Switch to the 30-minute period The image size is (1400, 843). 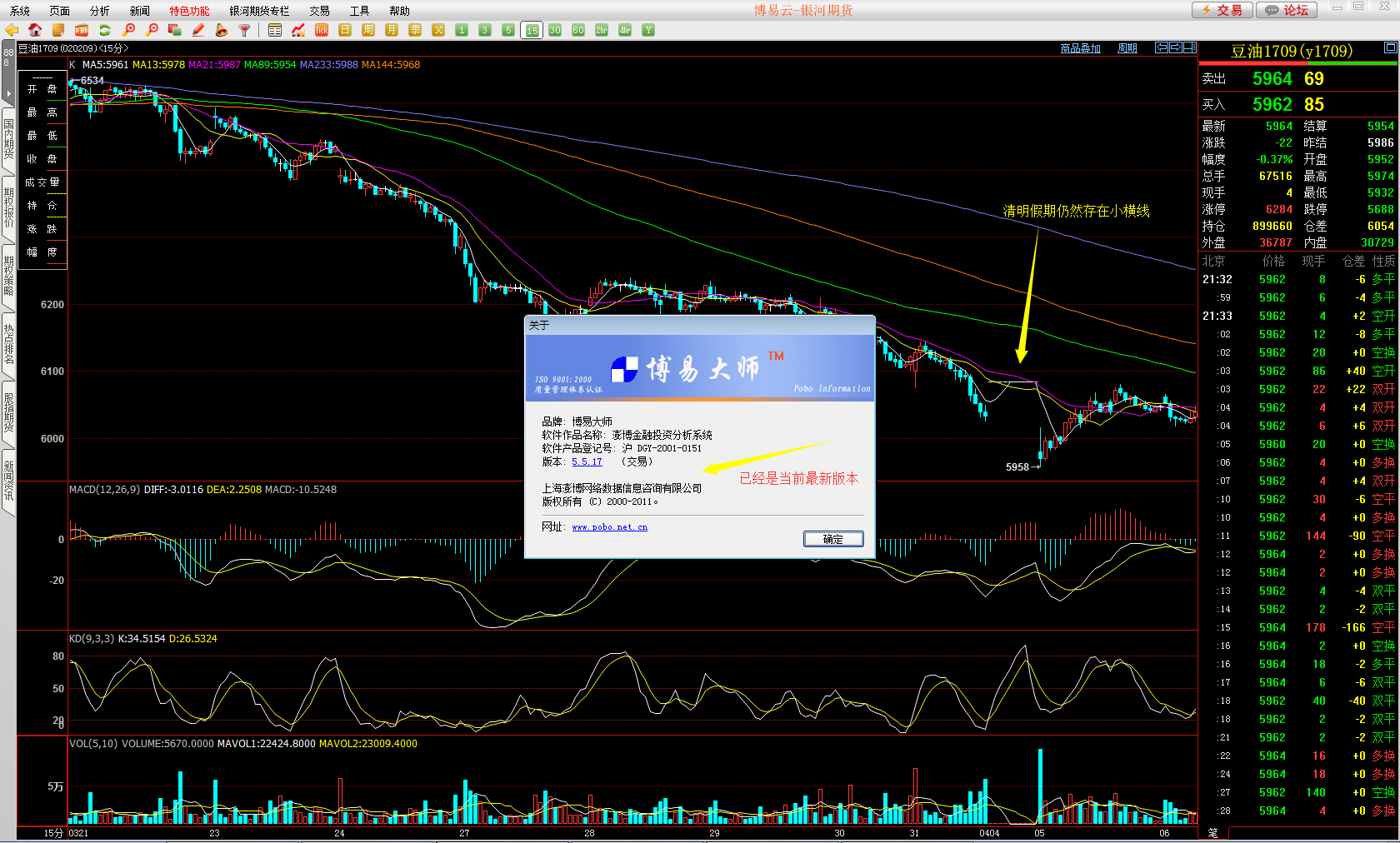click(555, 30)
